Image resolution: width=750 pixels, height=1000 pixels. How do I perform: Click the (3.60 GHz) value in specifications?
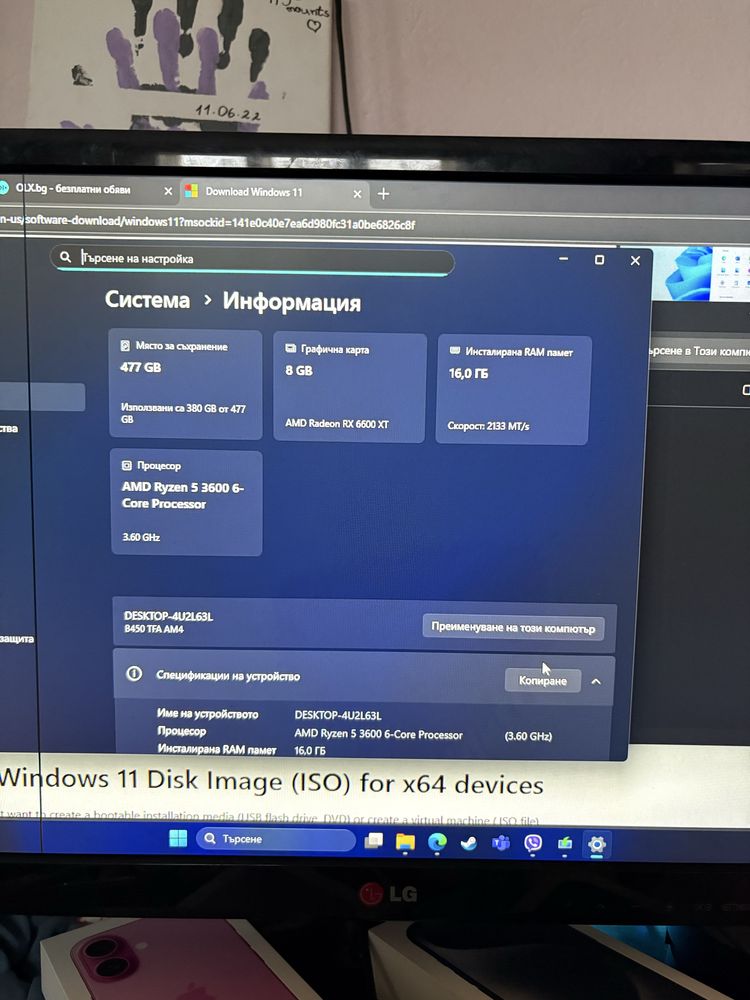(528, 736)
